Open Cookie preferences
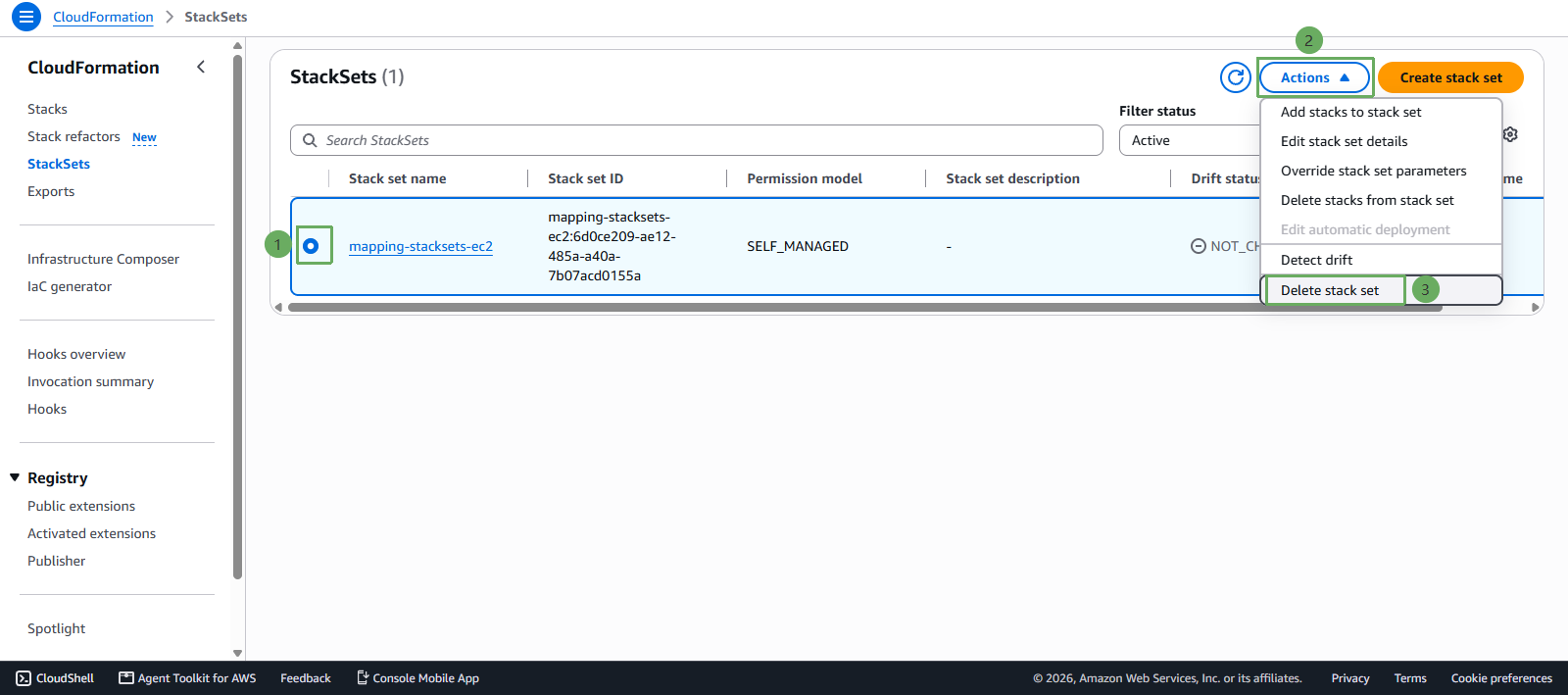Image resolution: width=1568 pixels, height=695 pixels. coord(1501,678)
